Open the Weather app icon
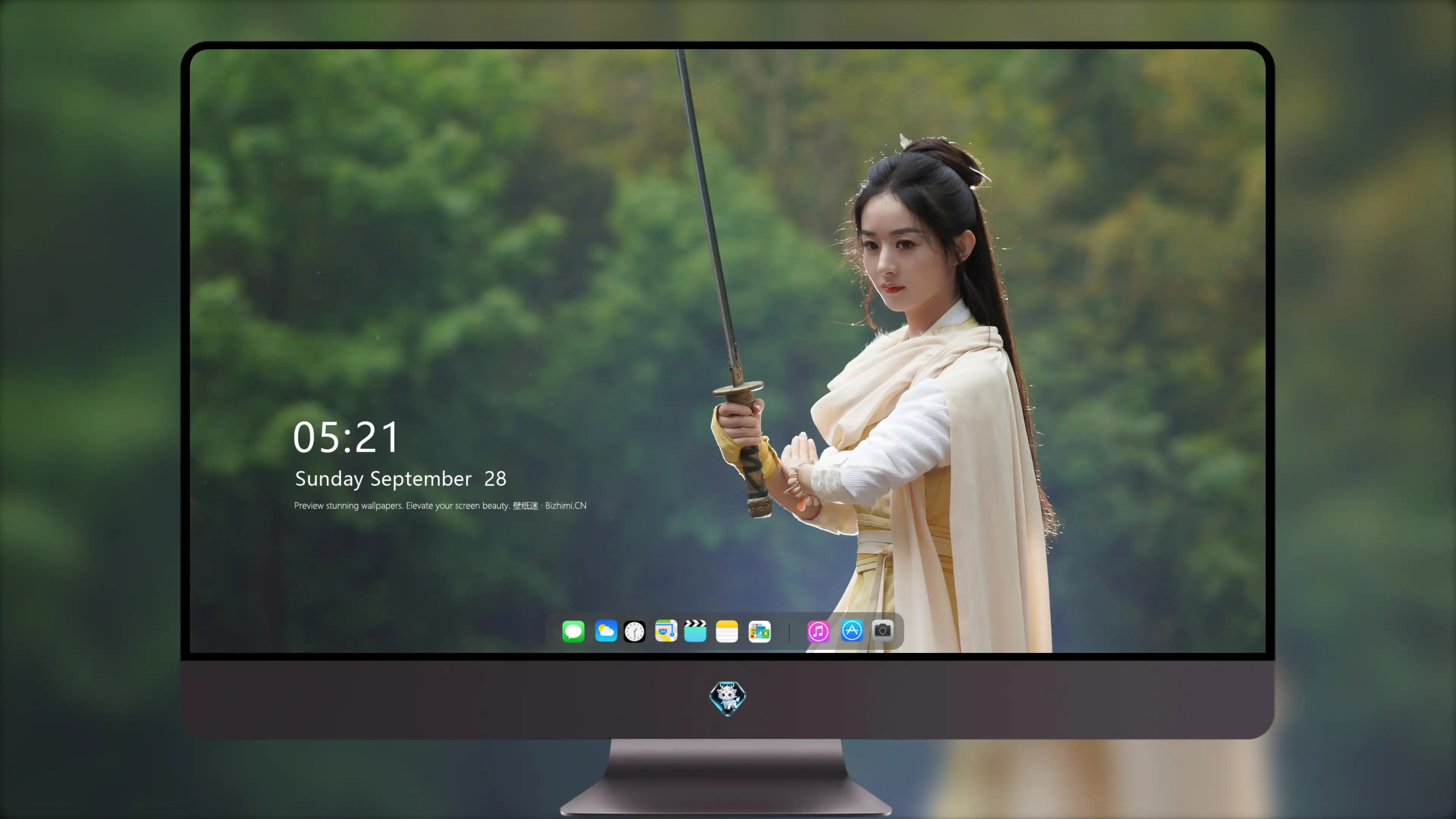The image size is (1456, 819). (606, 631)
